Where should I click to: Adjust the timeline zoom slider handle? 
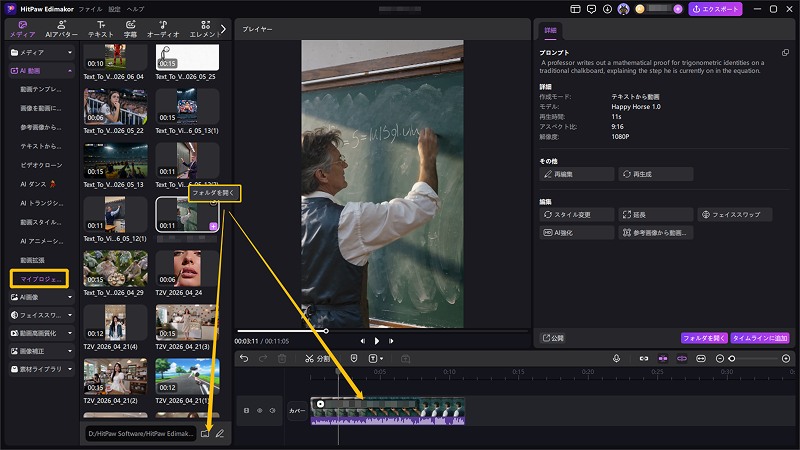pyautogui.click(x=732, y=359)
